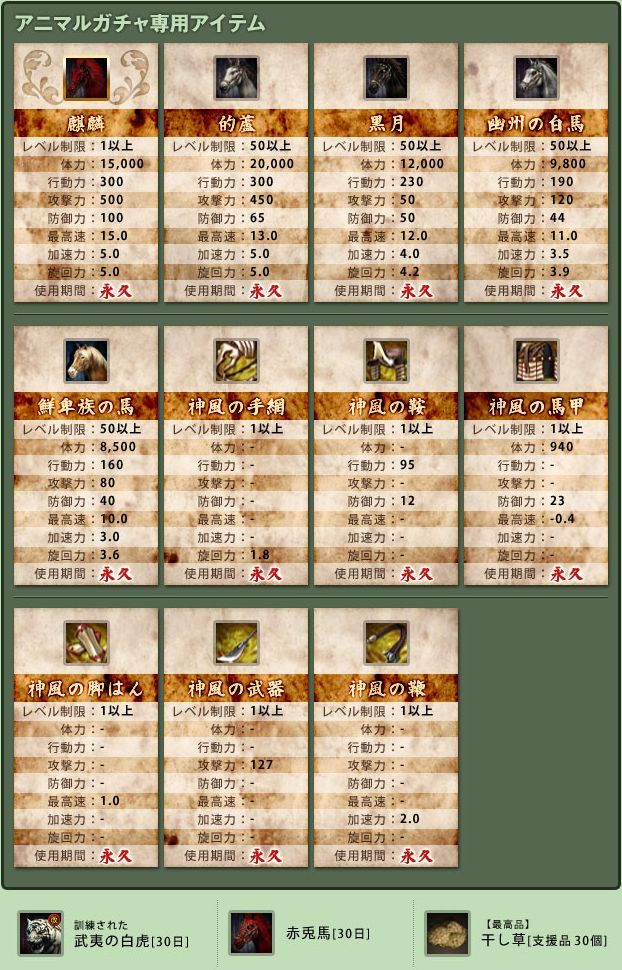622x970 pixels.
Task: Click the 神風の鞭 whip icon
Action: tap(386, 643)
